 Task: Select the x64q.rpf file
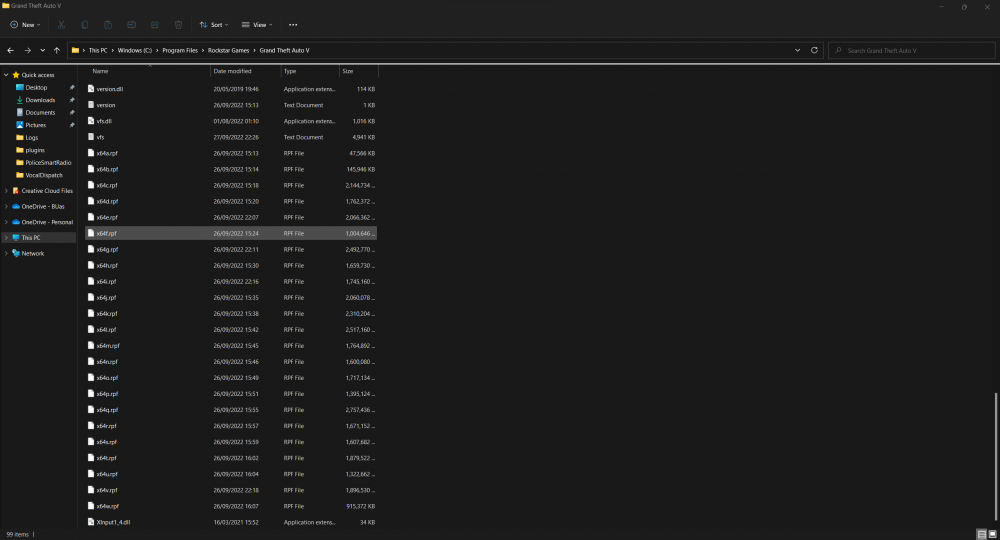(x=231, y=410)
